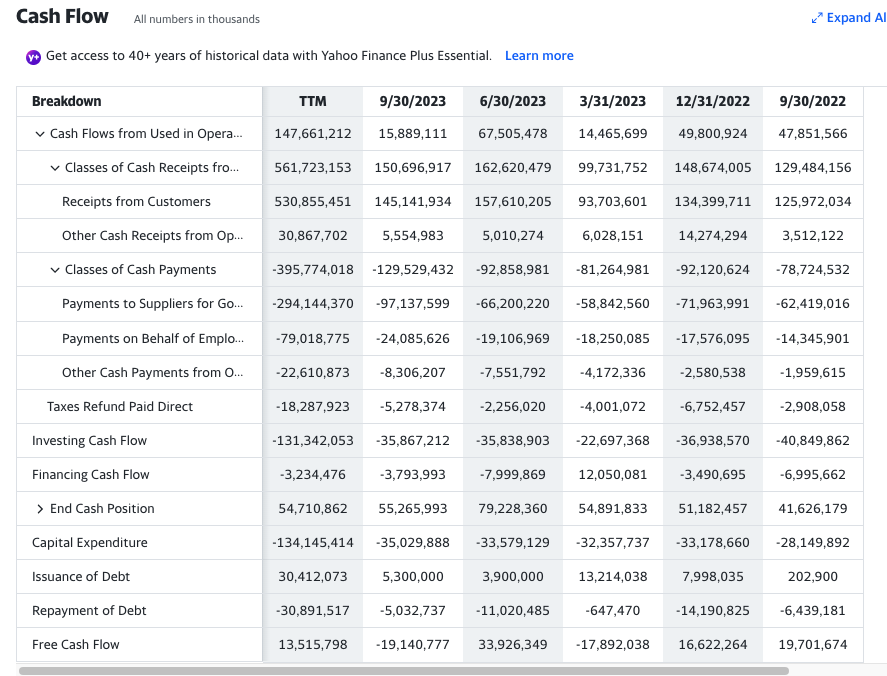Click the Yahoo Finance Plus purple icon
887x676 pixels.
pyautogui.click(x=33, y=57)
